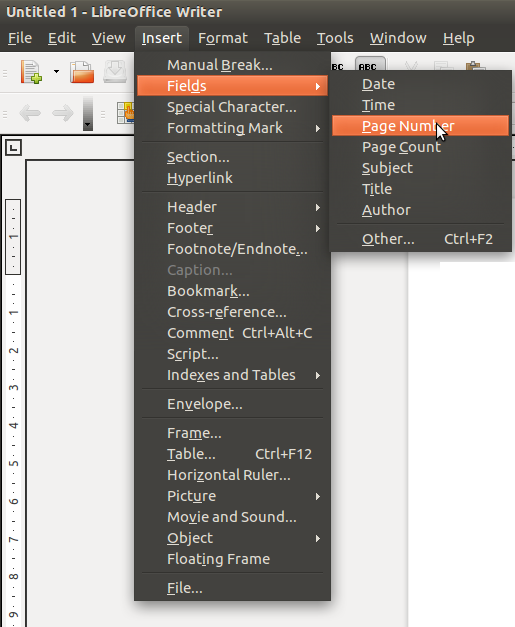Open the Edit menu
Image resolution: width=515 pixels, height=627 pixels.
point(62,38)
